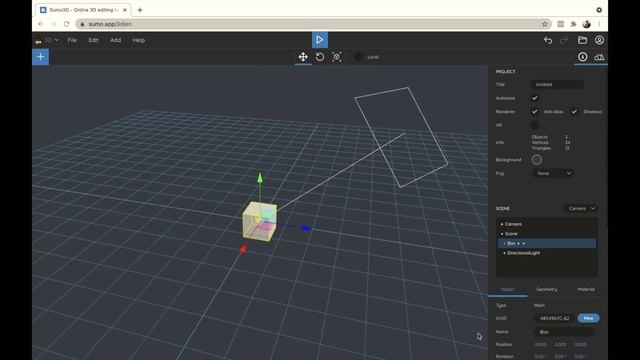Toggle the Autosave checkbox
Viewport: 640px width, 360px height.
pyautogui.click(x=534, y=98)
